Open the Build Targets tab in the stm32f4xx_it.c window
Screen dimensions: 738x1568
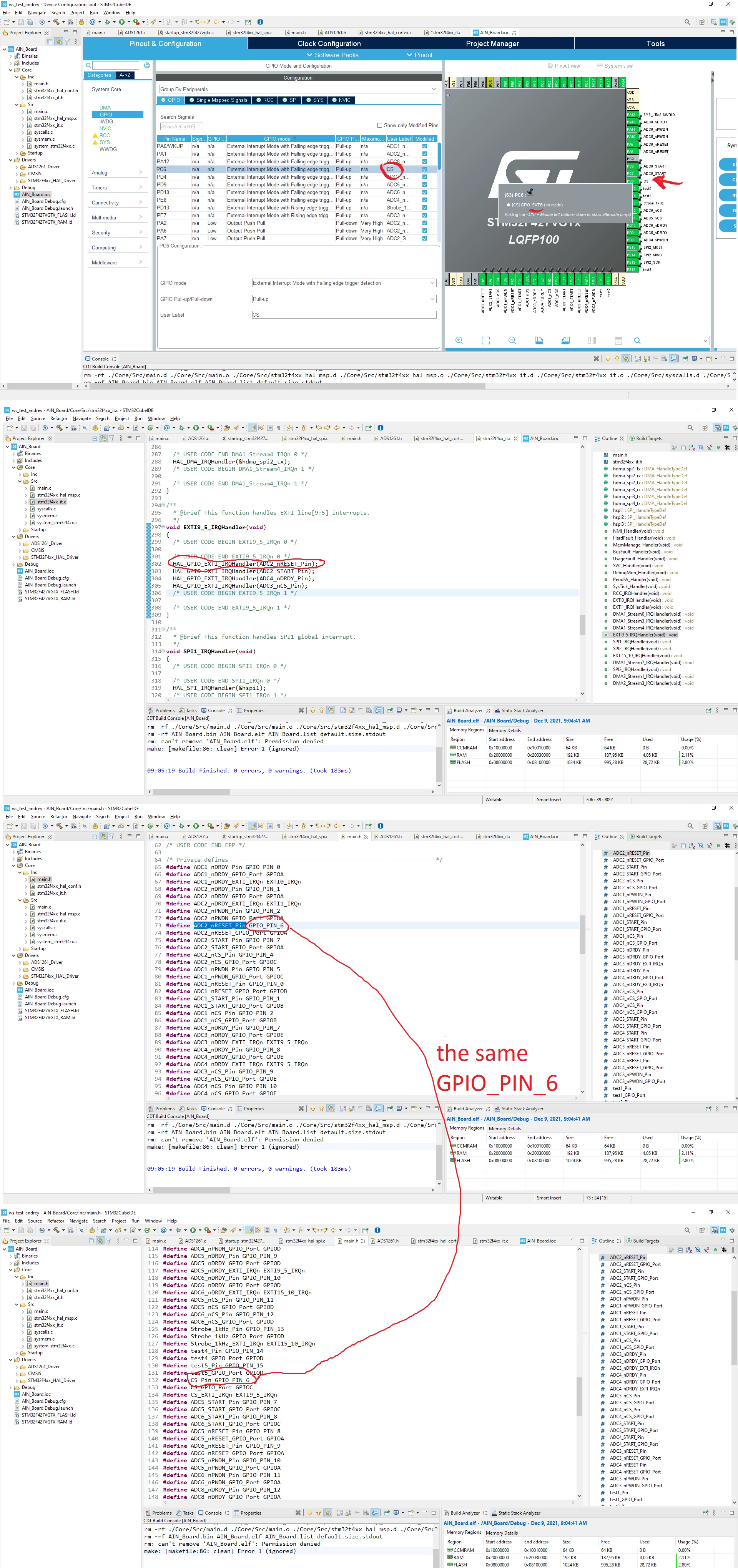[645, 439]
